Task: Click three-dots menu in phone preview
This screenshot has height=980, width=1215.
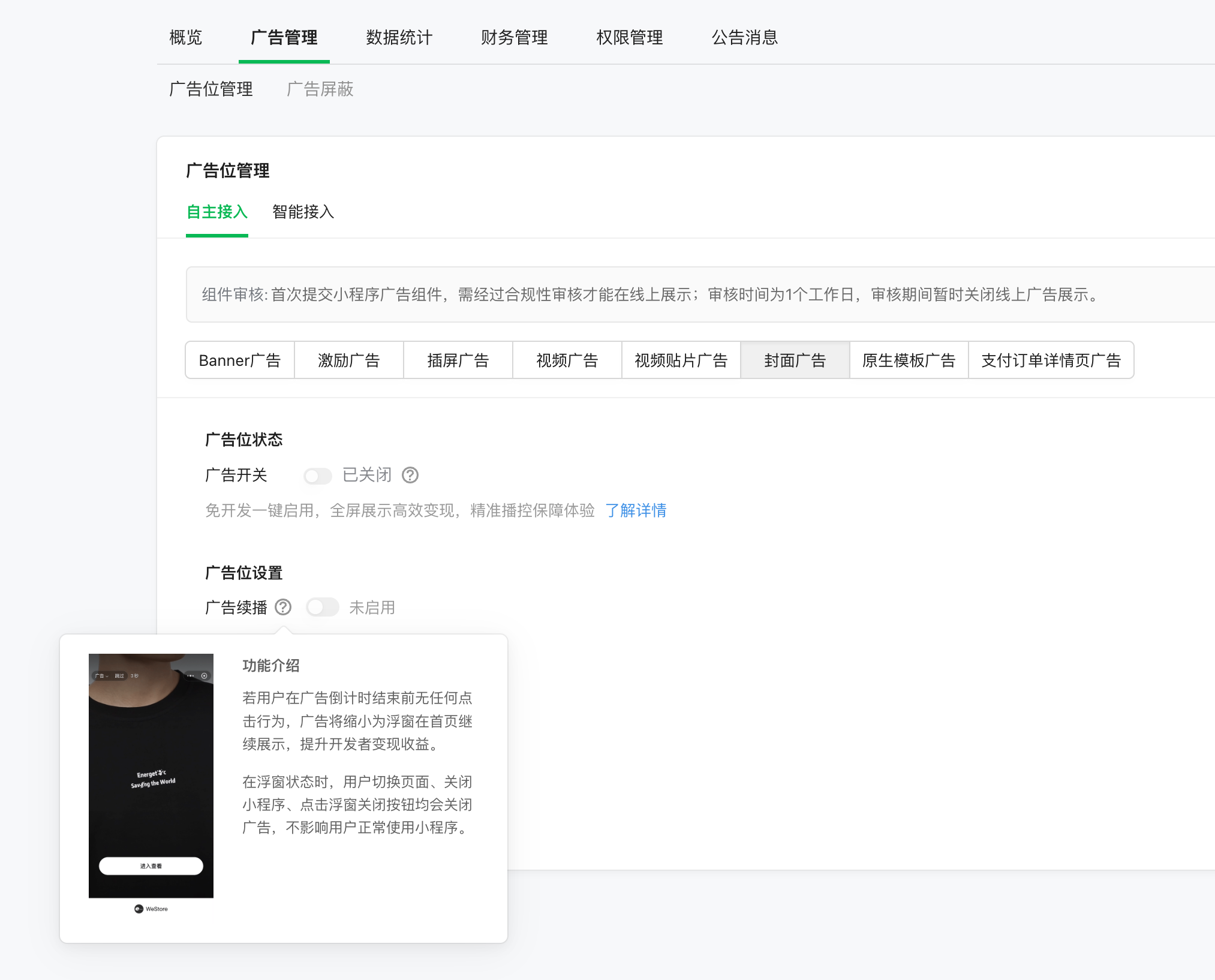Action: pos(191,676)
